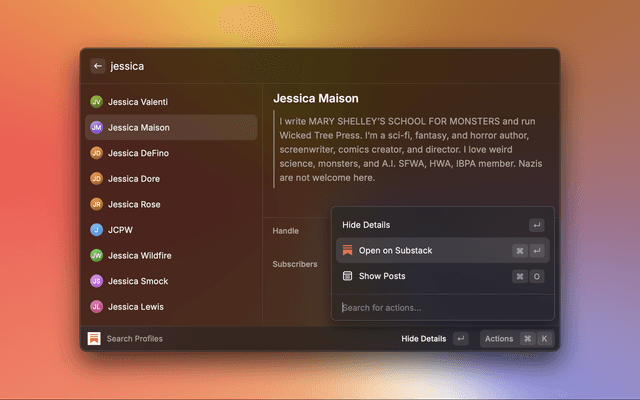Open the Actions button in footer
The width and height of the screenshot is (640, 400).
[515, 339]
